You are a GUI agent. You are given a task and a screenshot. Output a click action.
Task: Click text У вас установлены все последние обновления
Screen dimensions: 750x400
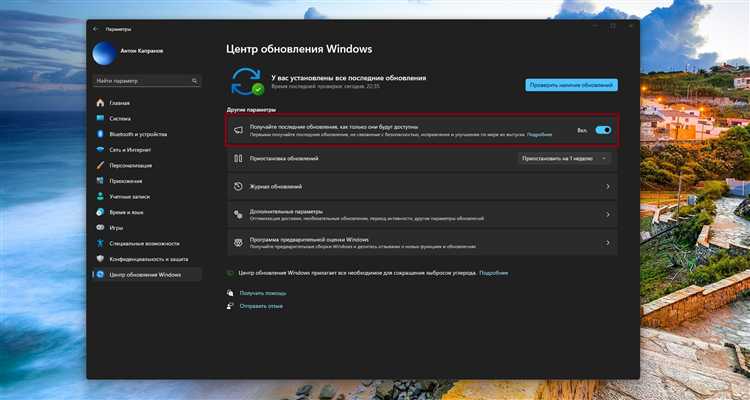click(x=348, y=78)
